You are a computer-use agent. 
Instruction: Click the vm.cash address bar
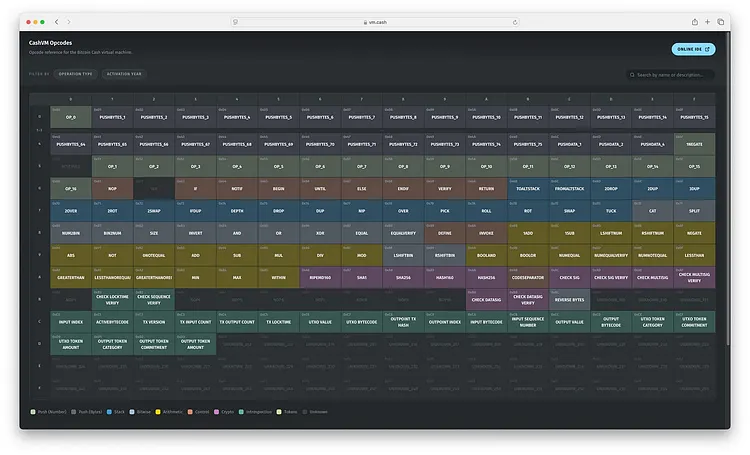(375, 22)
